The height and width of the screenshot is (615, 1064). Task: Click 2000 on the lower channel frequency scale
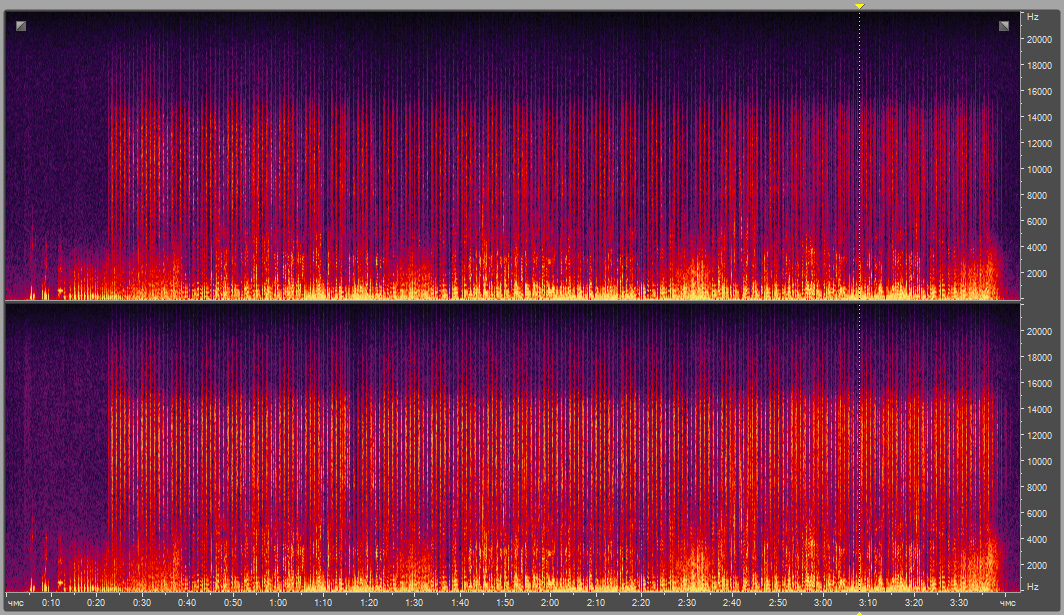(1036, 565)
